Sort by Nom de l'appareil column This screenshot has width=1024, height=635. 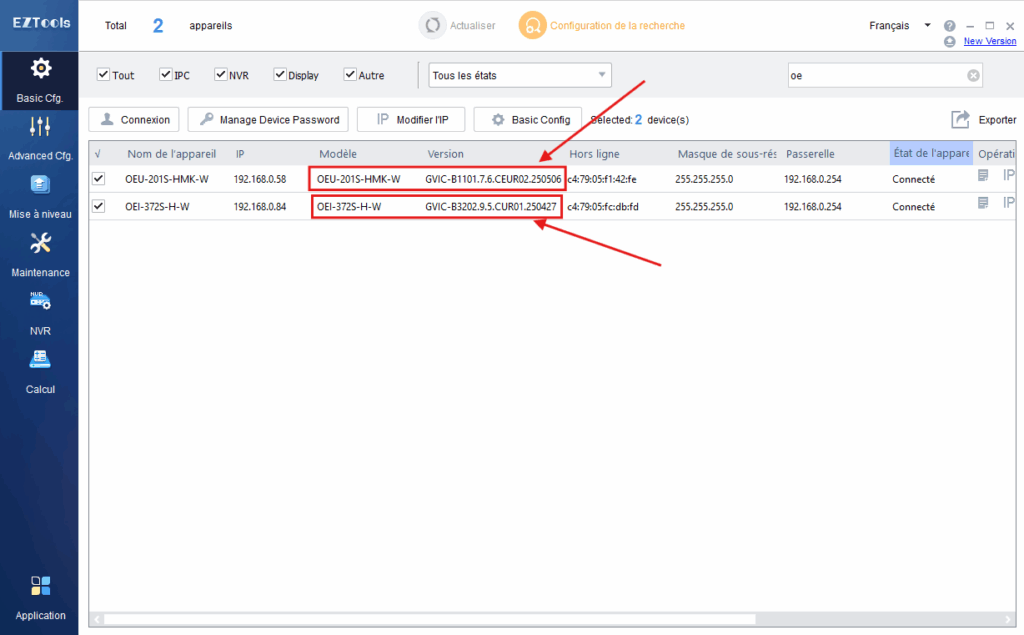click(x=171, y=154)
